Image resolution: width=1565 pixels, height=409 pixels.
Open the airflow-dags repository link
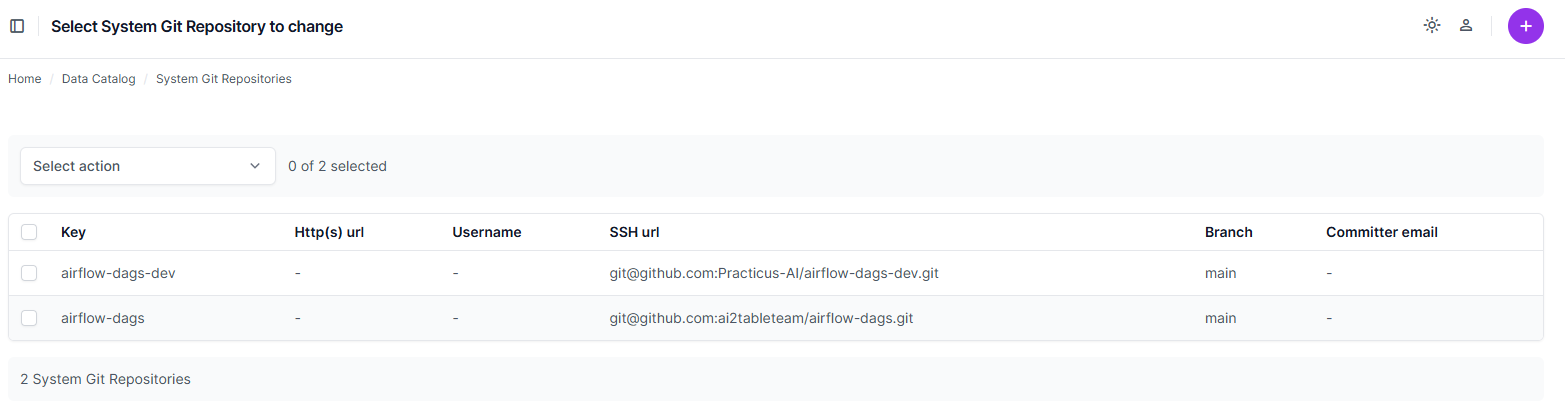coord(103,318)
